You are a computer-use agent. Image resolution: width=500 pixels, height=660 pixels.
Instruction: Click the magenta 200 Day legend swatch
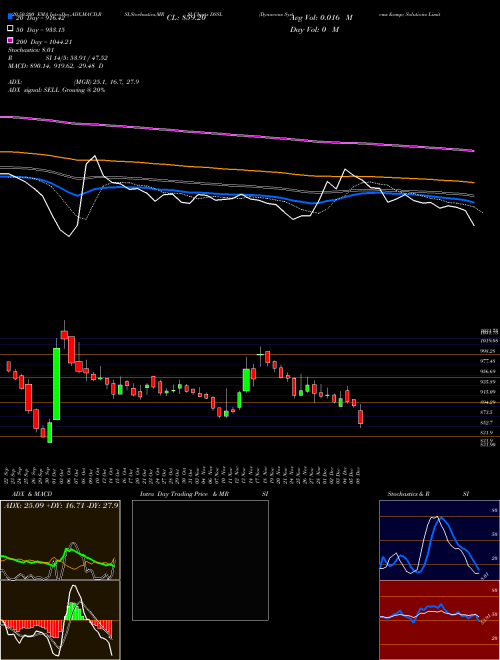point(10,40)
